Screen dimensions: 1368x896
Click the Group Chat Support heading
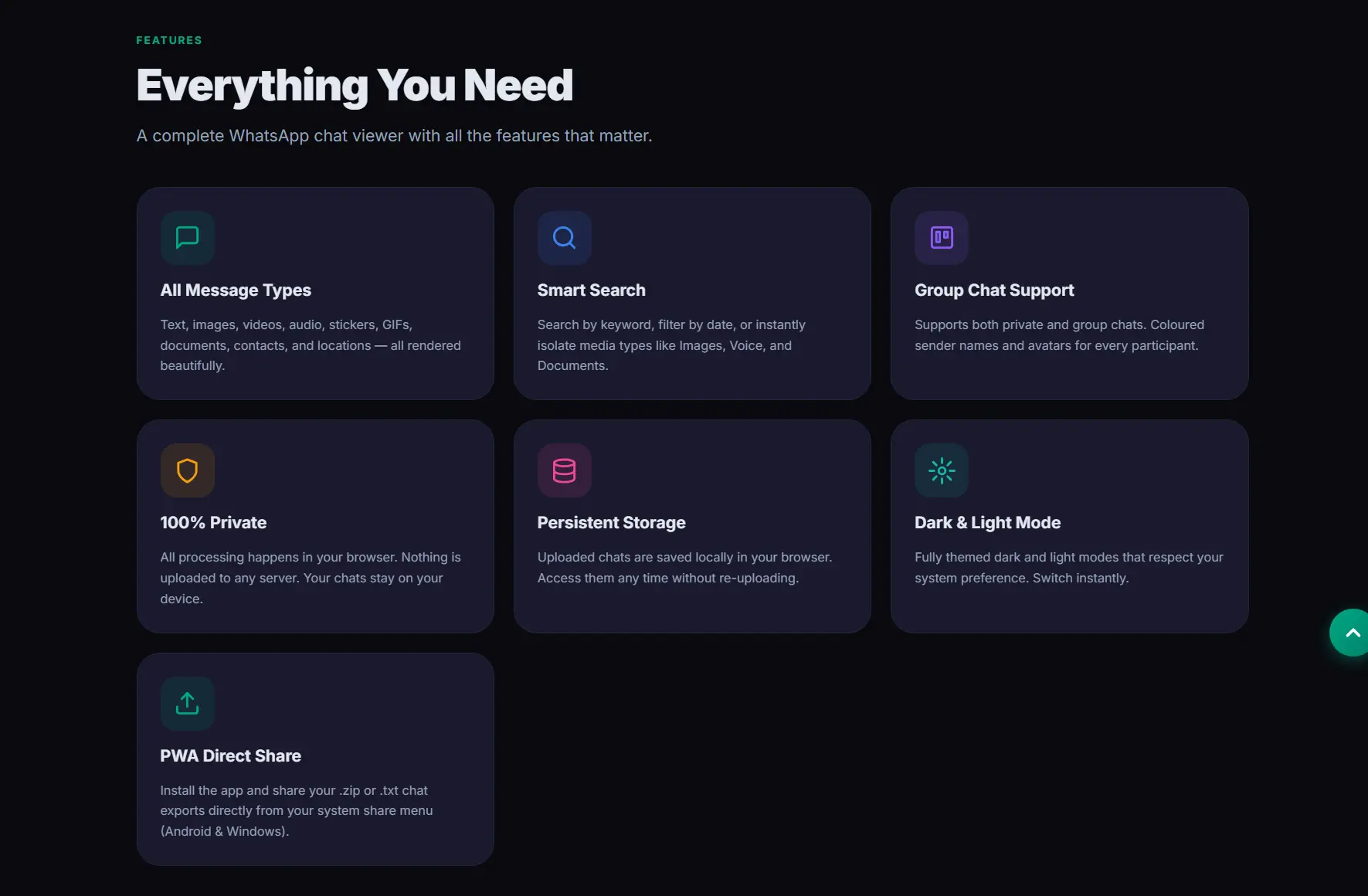coord(994,290)
